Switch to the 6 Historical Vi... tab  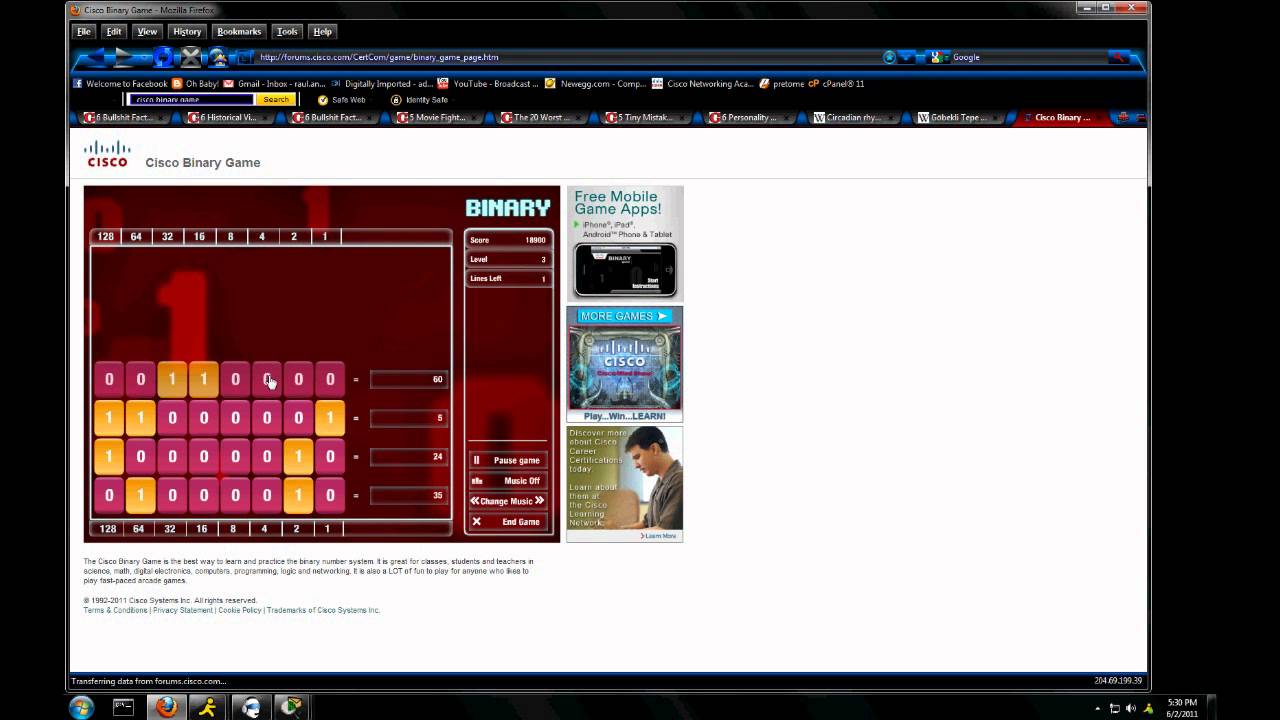[230, 117]
